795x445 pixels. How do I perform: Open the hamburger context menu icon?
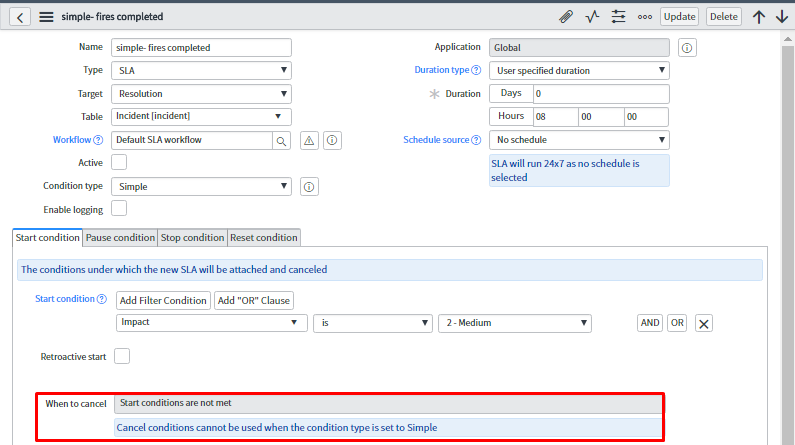tap(46, 17)
